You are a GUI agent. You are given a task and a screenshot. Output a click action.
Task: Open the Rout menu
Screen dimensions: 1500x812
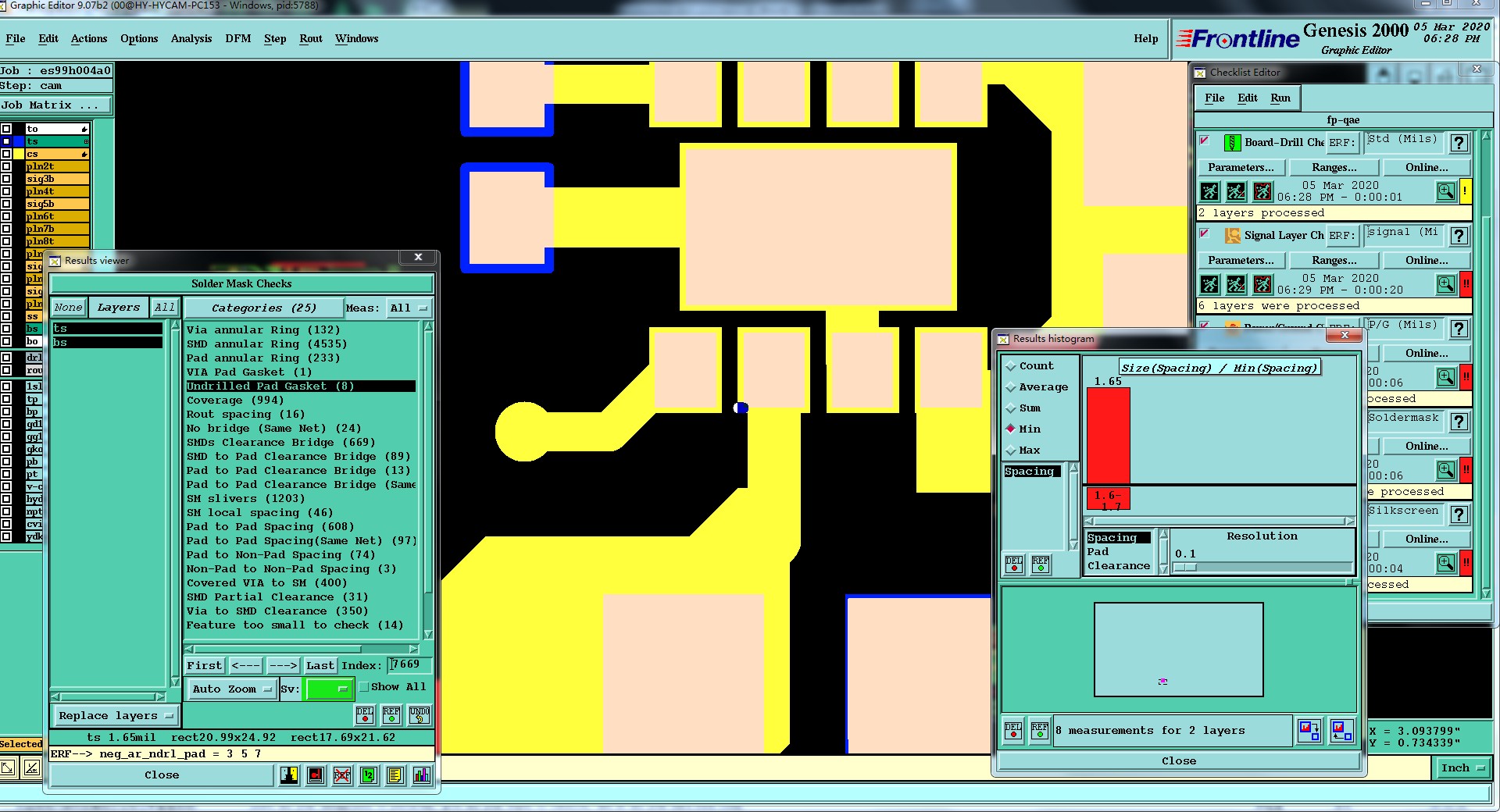pyautogui.click(x=311, y=38)
